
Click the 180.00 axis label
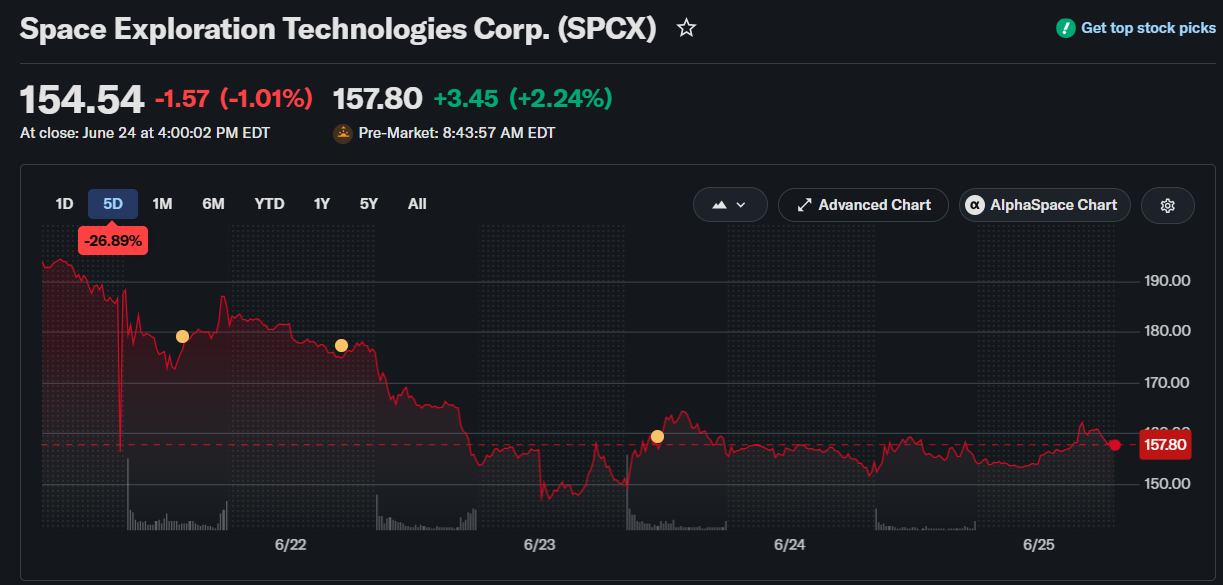1167,331
